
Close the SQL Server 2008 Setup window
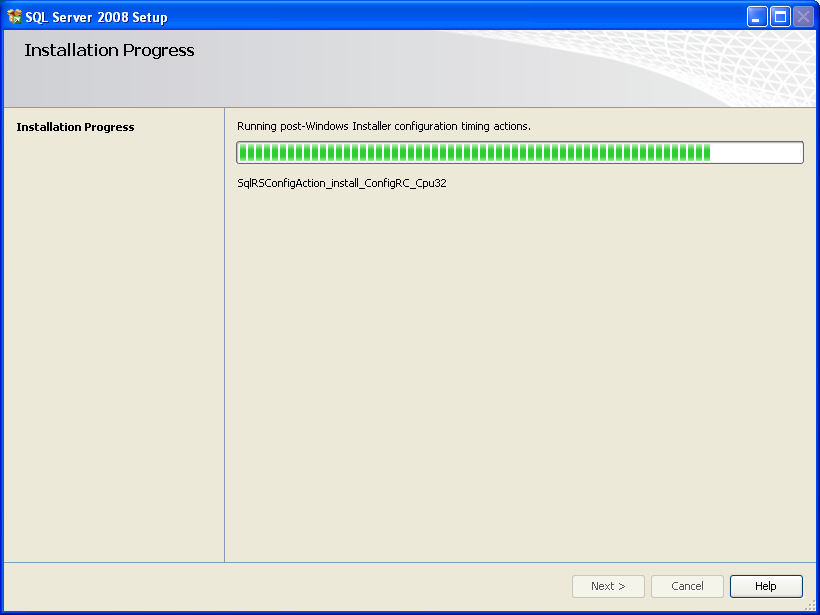pyautogui.click(x=804, y=17)
